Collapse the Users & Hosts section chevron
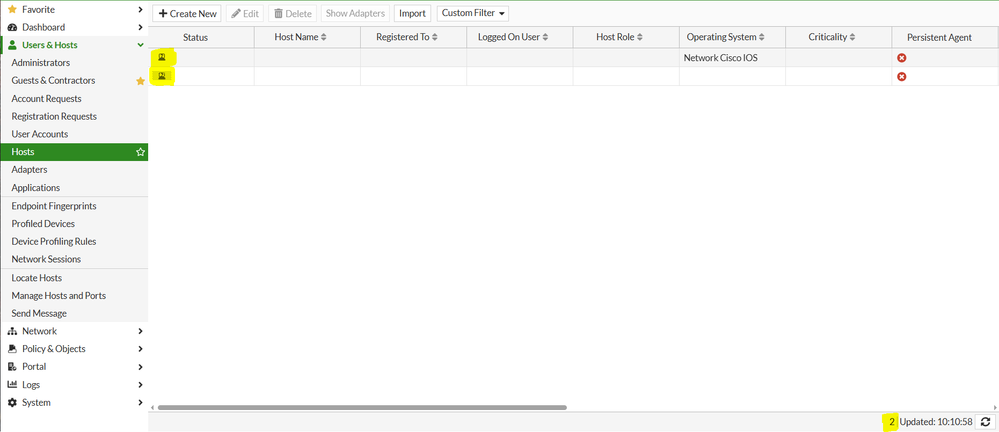The width and height of the screenshot is (999, 432). tap(140, 45)
